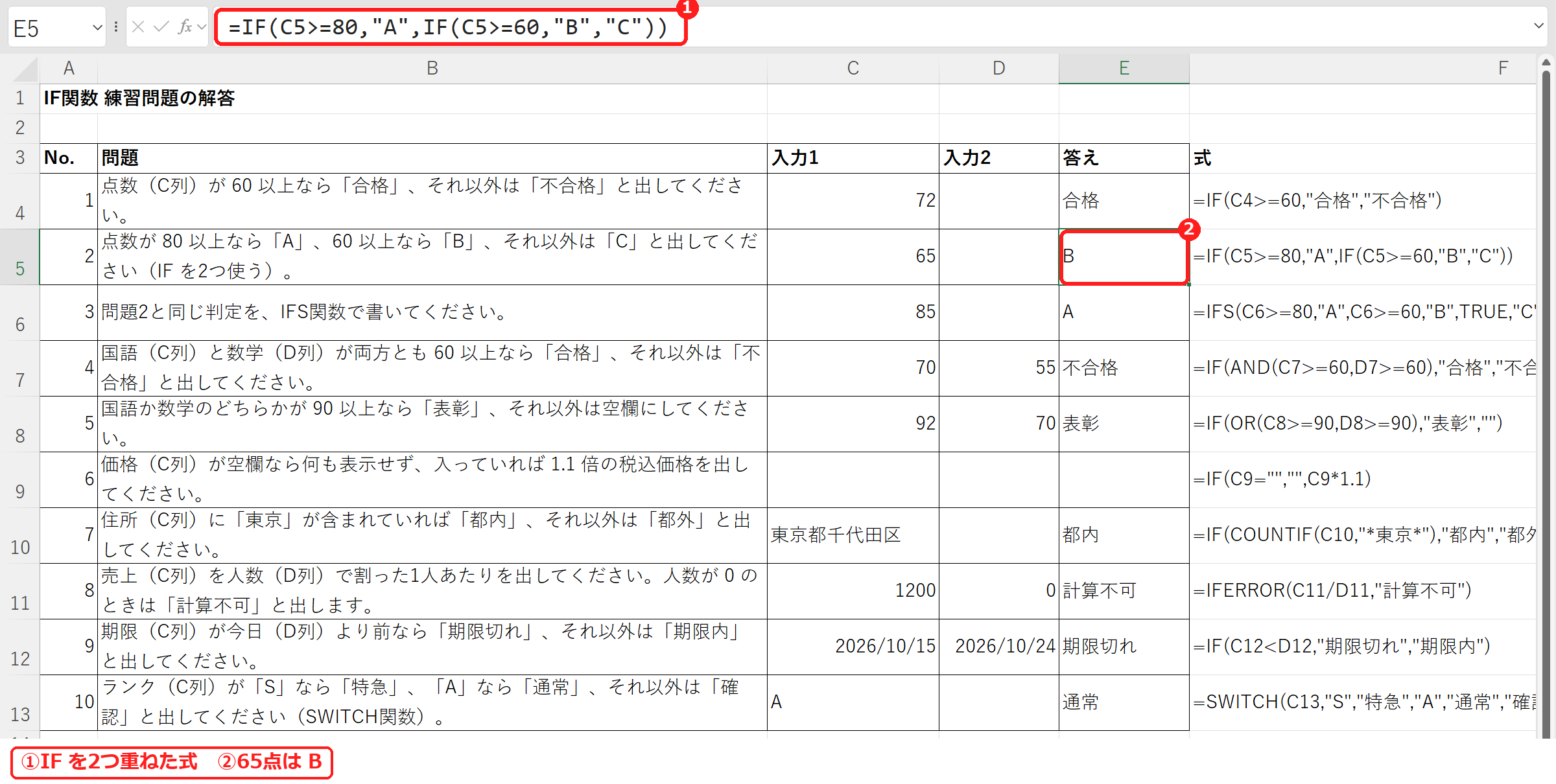
Task: Select column E header
Action: pyautogui.click(x=1124, y=69)
